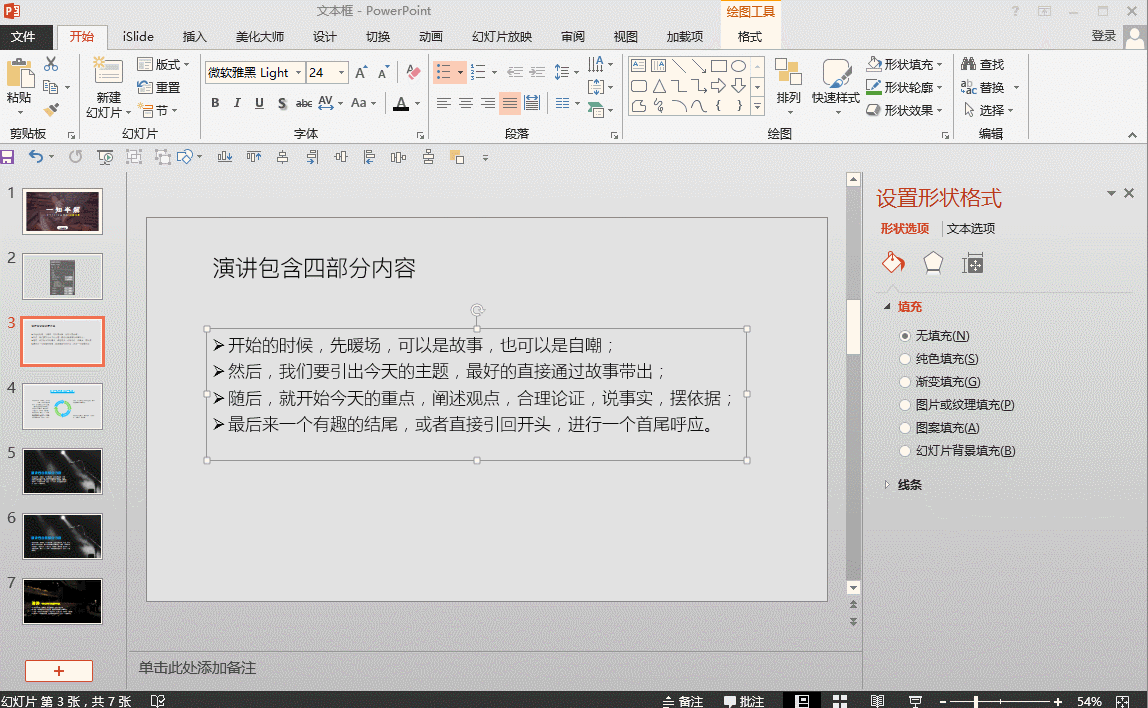Undo the last action in quick access toolbar
1148x708 pixels.
pyautogui.click(x=36, y=157)
